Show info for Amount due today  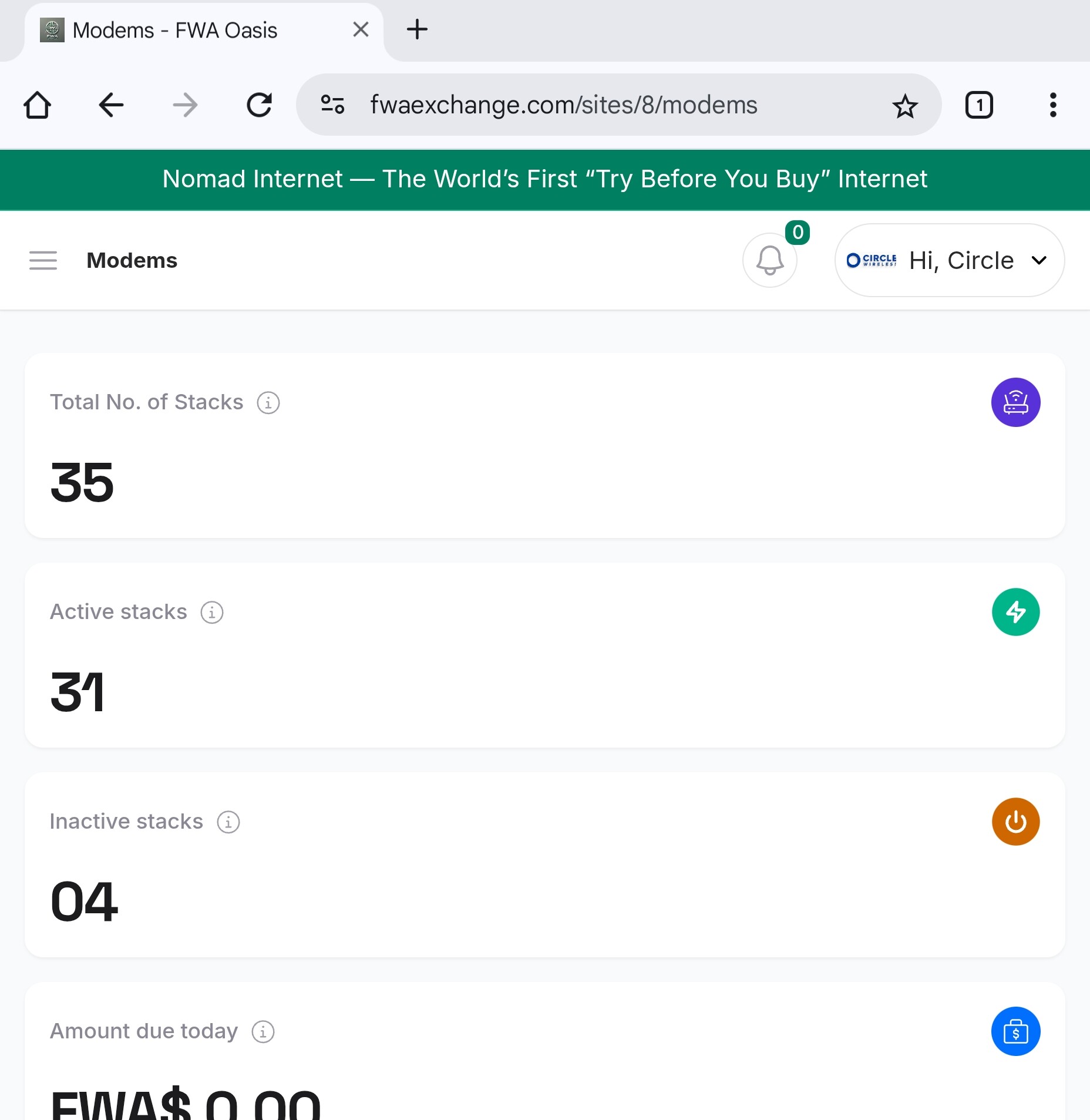point(263,1032)
